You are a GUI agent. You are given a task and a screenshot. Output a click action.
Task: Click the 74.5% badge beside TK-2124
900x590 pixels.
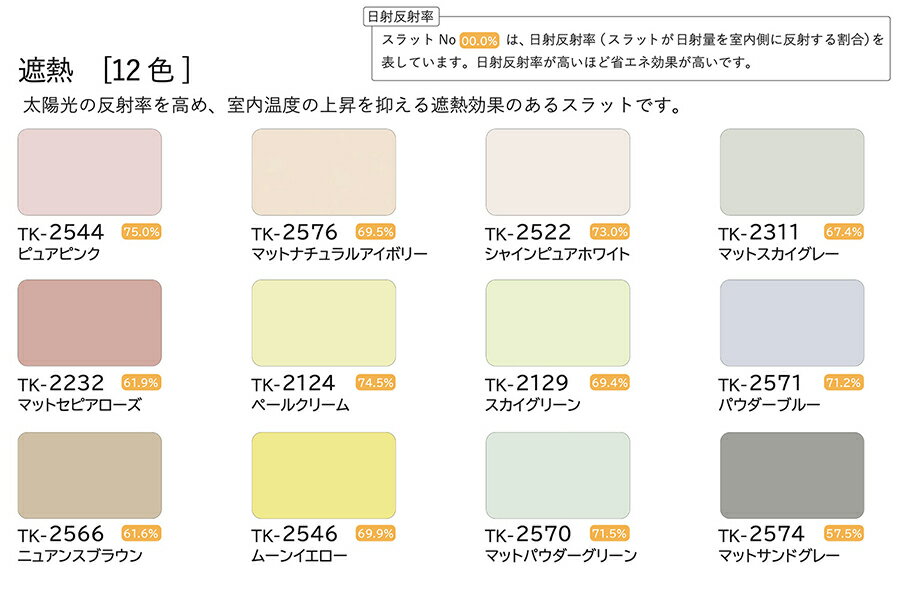376,382
